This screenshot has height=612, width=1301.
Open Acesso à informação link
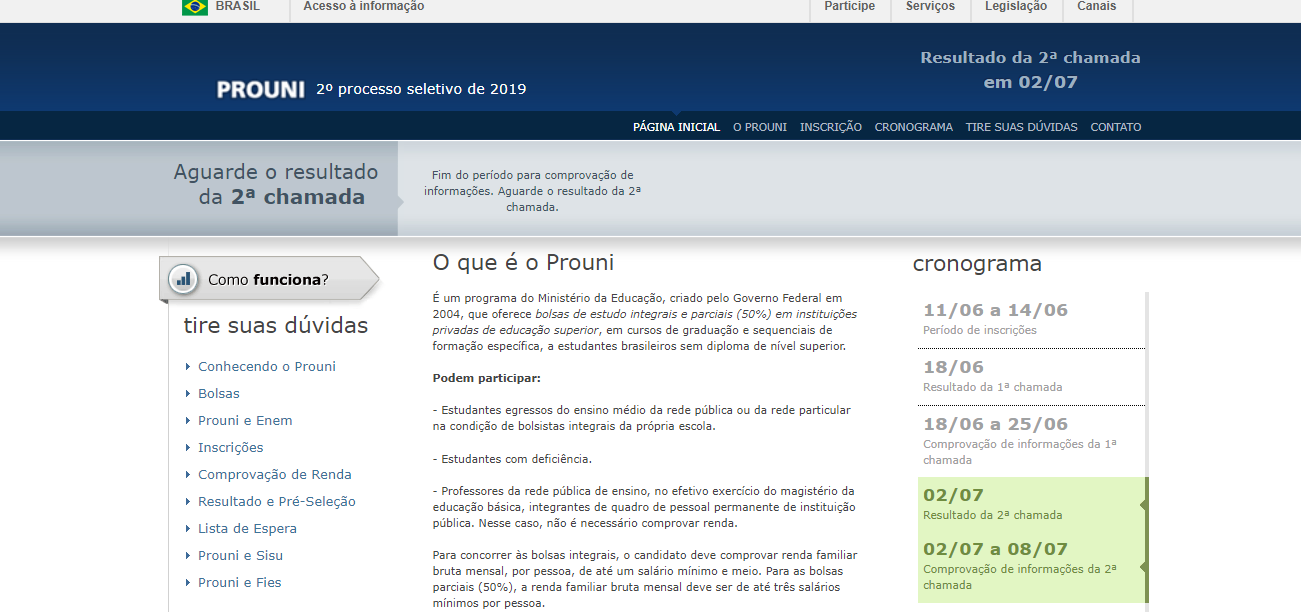(364, 6)
